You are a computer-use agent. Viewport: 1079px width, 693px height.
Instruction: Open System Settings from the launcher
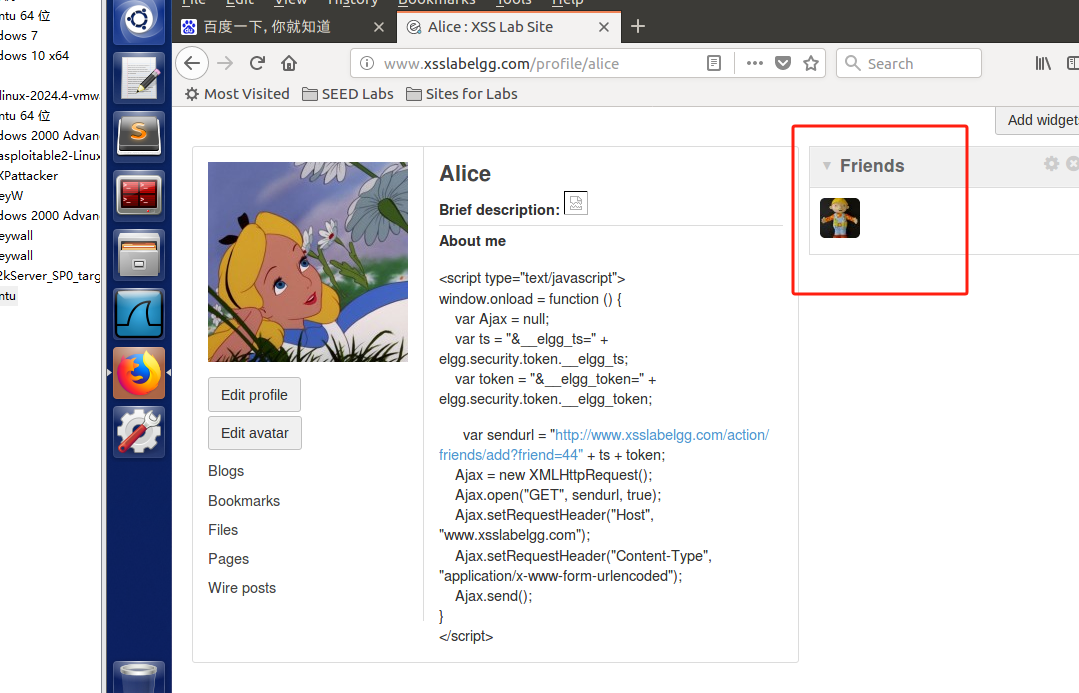[x=139, y=432]
